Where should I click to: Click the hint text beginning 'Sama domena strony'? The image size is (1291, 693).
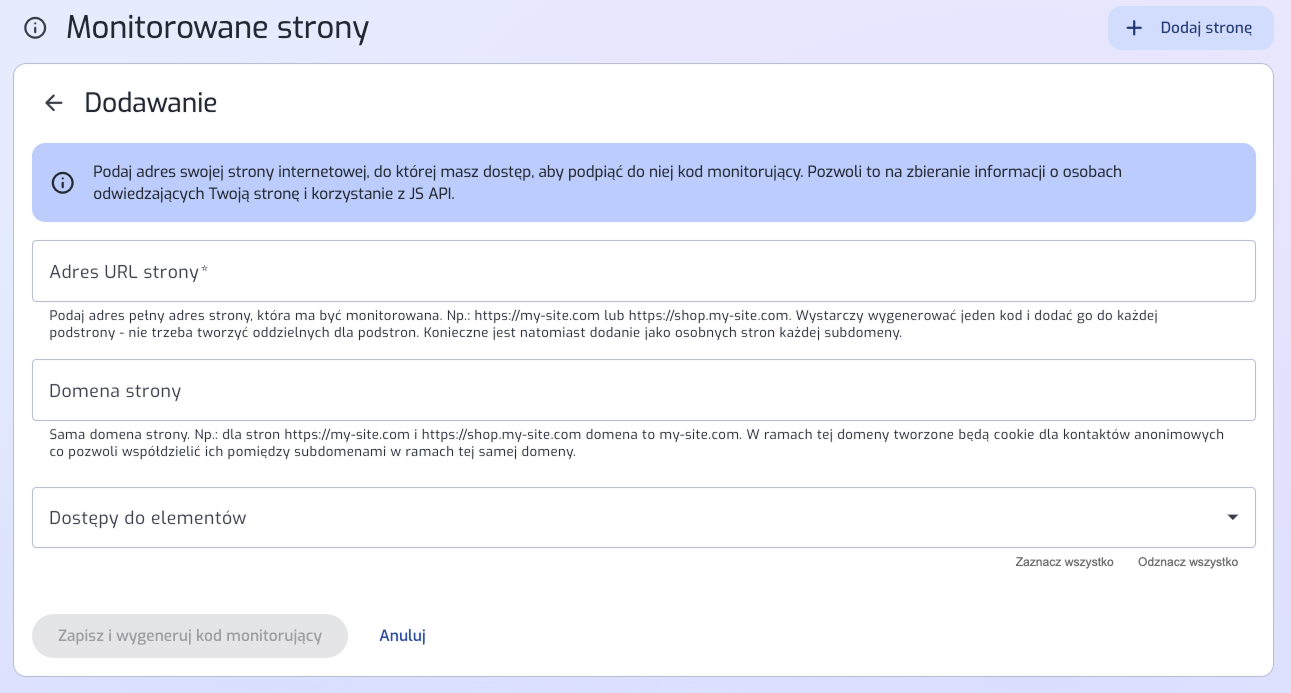pos(637,443)
